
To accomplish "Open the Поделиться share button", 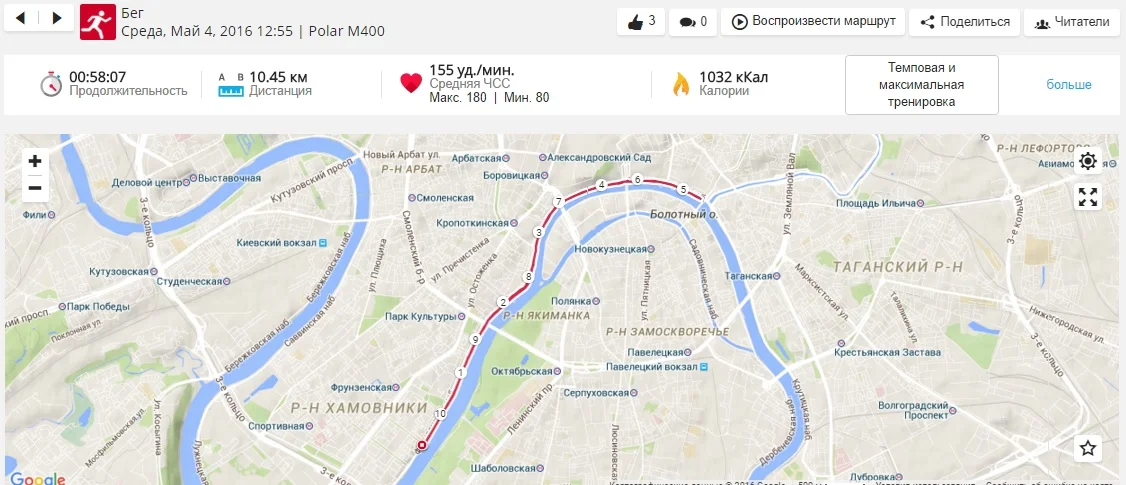I will (x=964, y=22).
